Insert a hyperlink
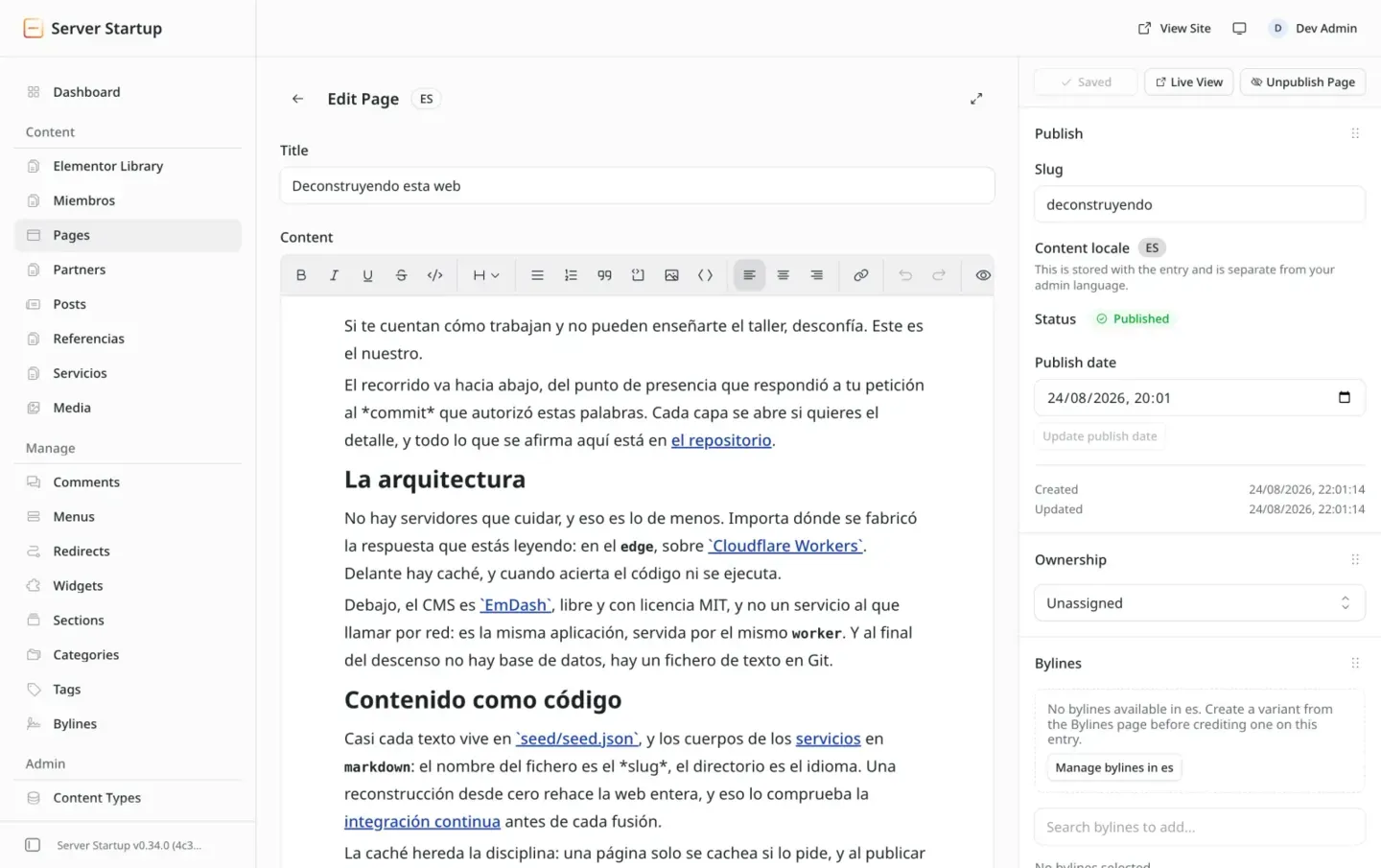 click(860, 275)
